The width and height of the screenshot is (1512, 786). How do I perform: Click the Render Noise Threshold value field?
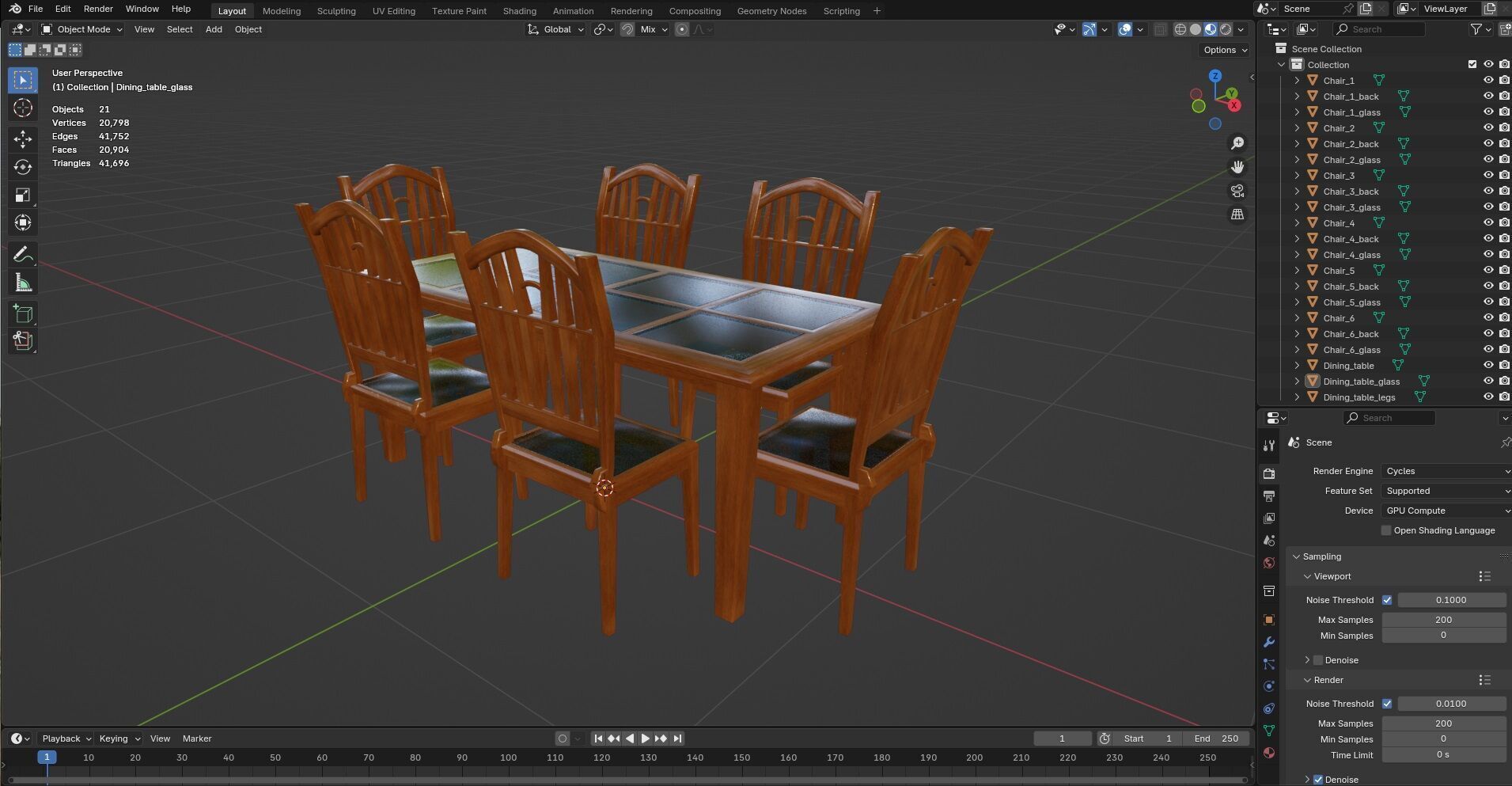[x=1452, y=704]
